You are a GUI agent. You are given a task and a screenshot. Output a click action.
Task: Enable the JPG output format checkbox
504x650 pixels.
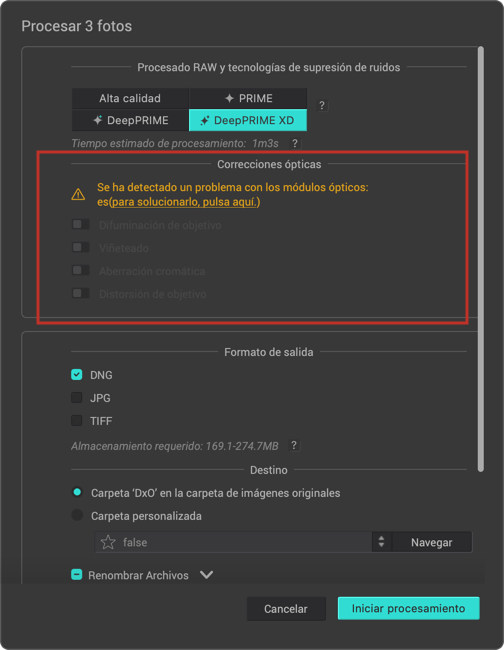[x=77, y=398]
